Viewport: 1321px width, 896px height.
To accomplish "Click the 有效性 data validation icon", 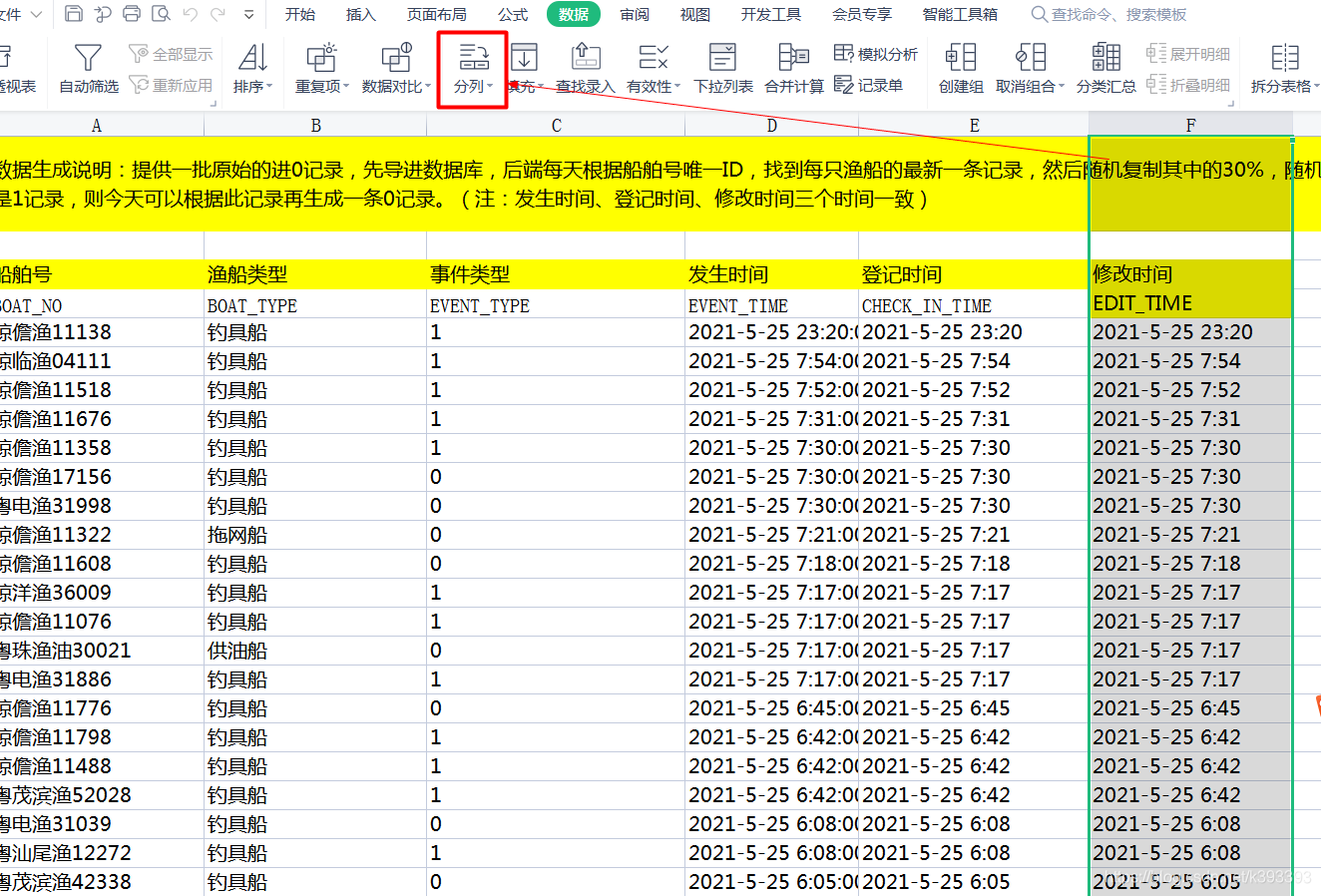I will 654,58.
